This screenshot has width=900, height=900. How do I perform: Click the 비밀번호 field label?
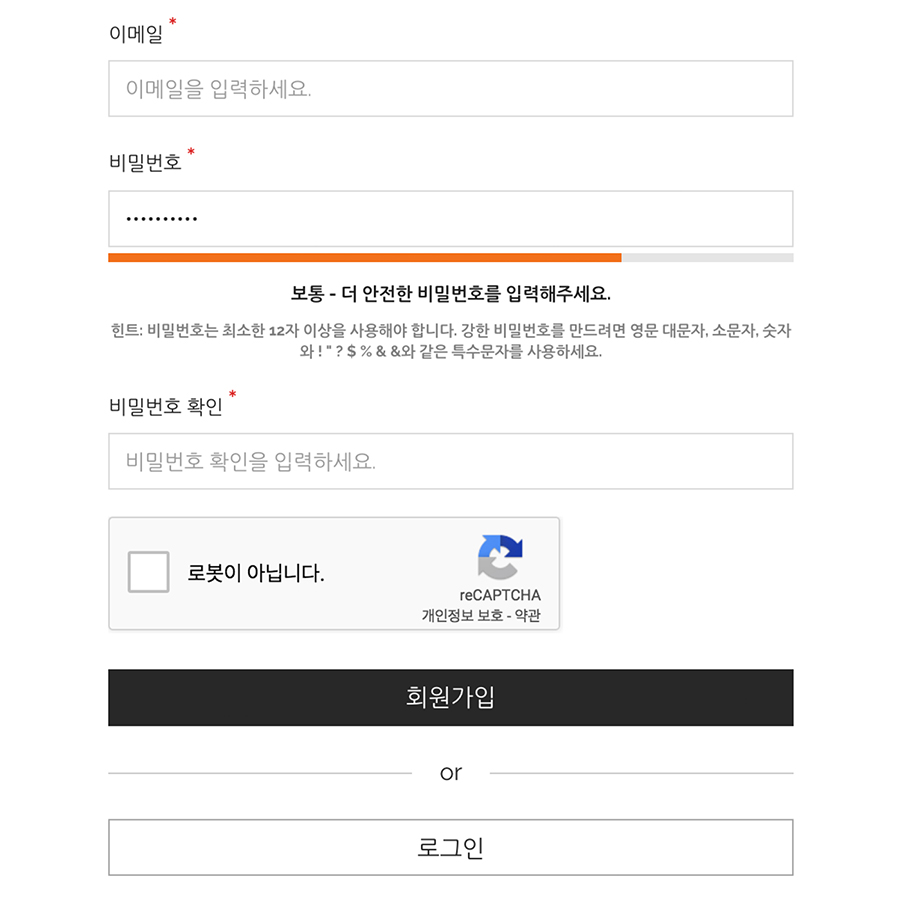145,162
